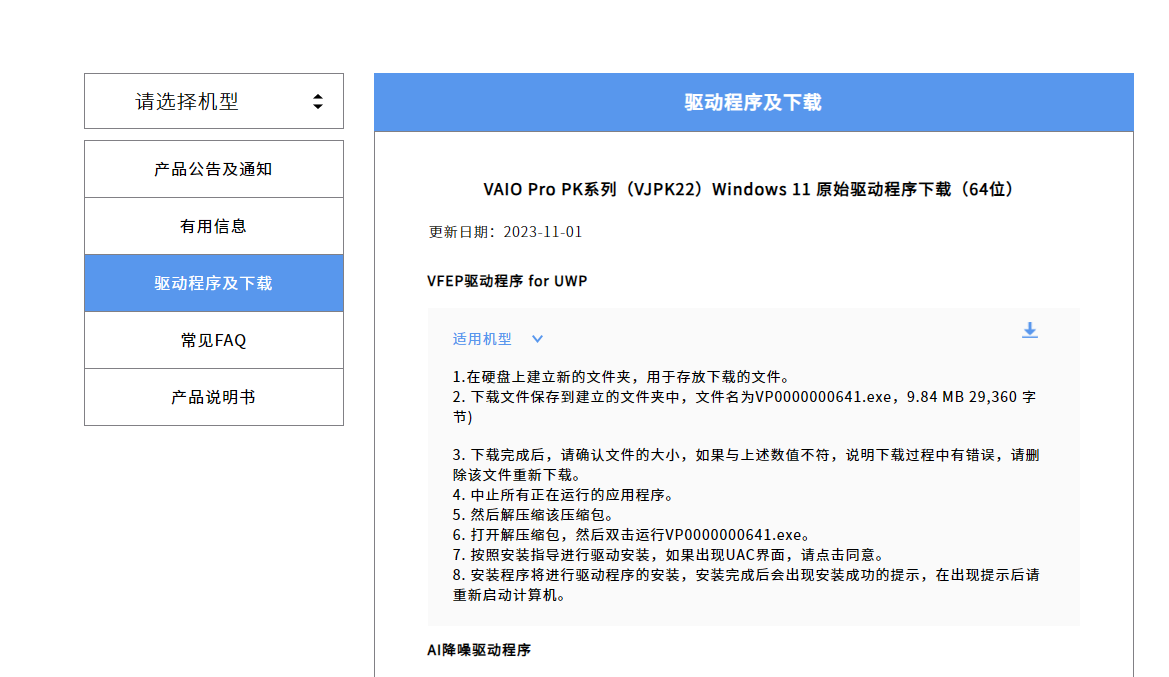The image size is (1169, 677).
Task: Open the 请选择机型 model dropdown
Action: (213, 100)
